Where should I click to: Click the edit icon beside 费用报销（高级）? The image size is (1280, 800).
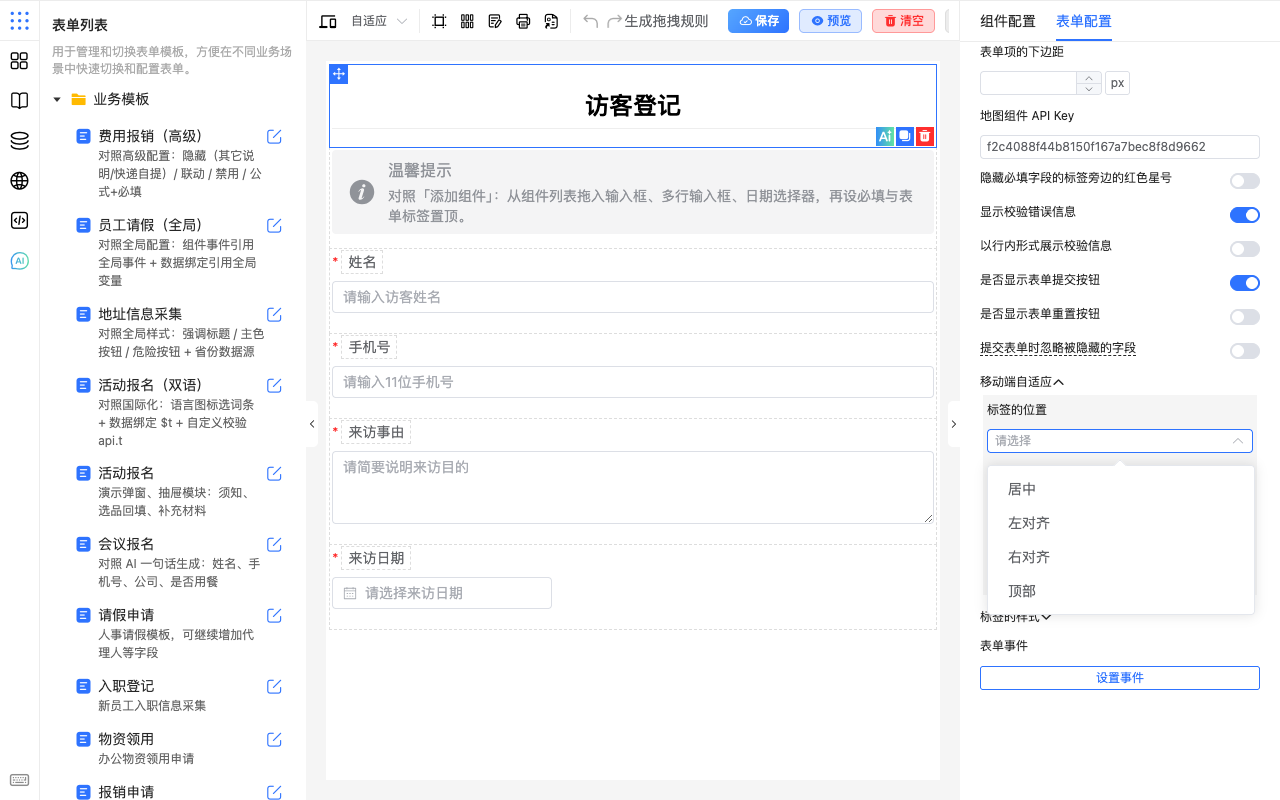274,136
